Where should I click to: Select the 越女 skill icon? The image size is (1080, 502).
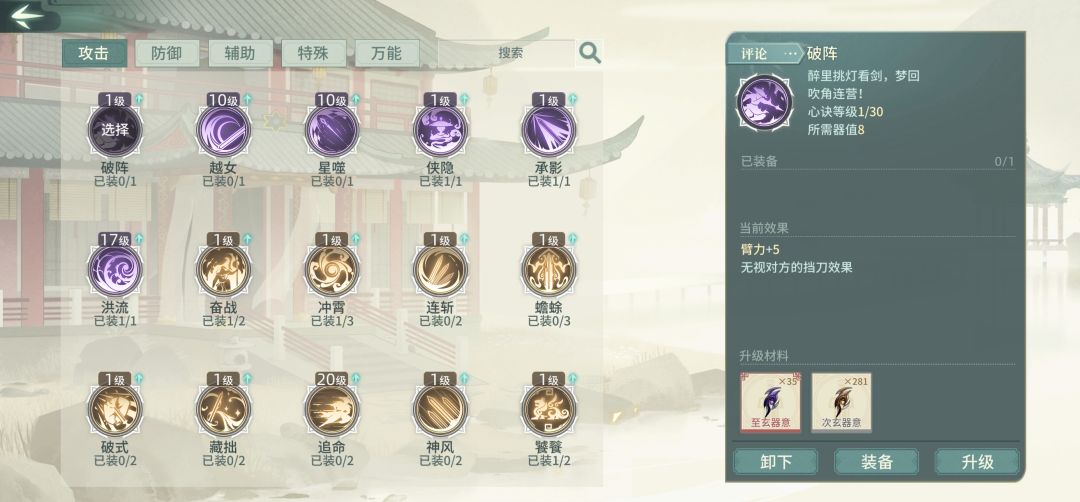click(223, 131)
